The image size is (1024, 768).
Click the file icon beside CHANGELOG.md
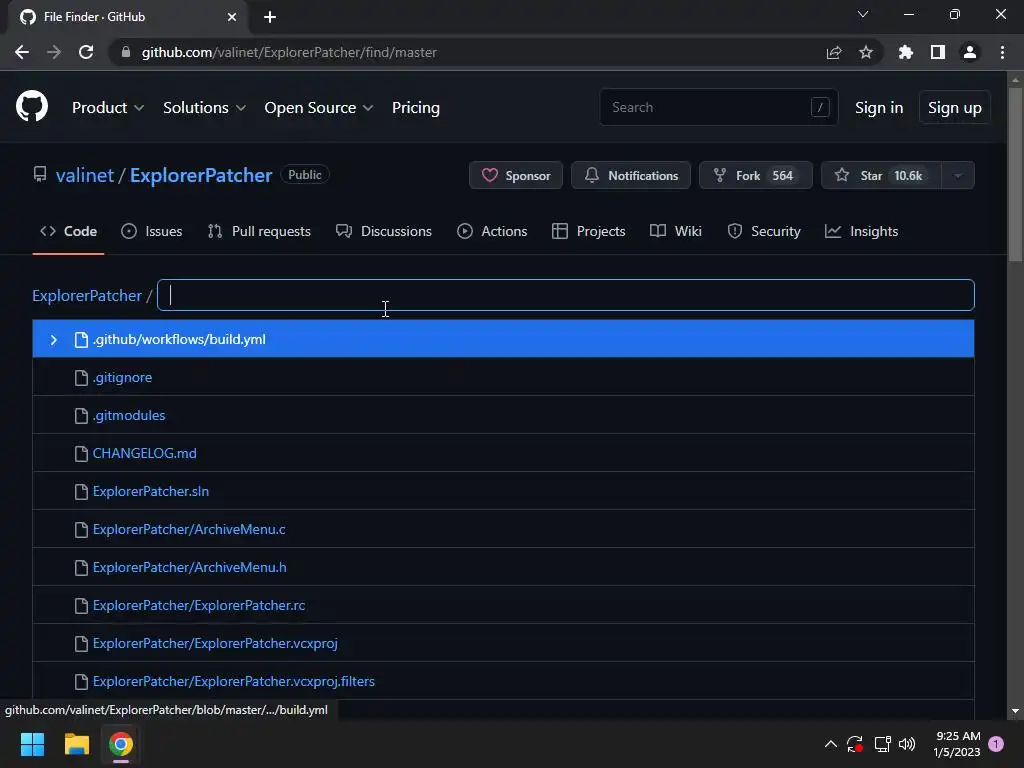pyautogui.click(x=81, y=453)
